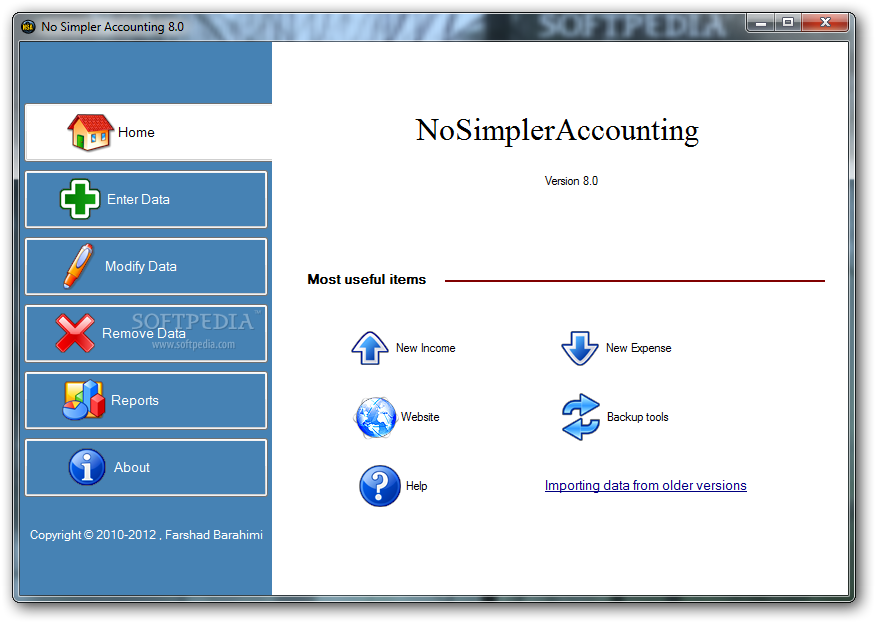Viewport: 876px width, 623px height.
Task: Click the blue info About icon
Action: [x=87, y=467]
